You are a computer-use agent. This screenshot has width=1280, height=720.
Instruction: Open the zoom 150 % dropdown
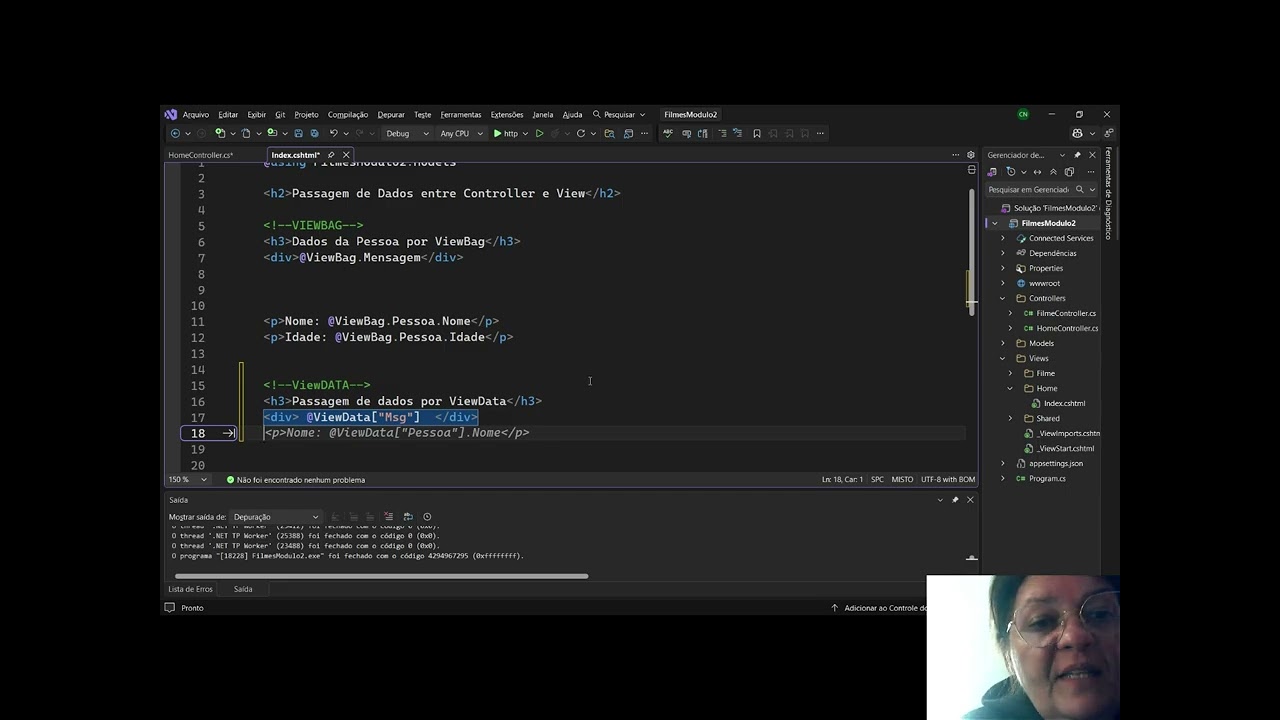pos(188,480)
